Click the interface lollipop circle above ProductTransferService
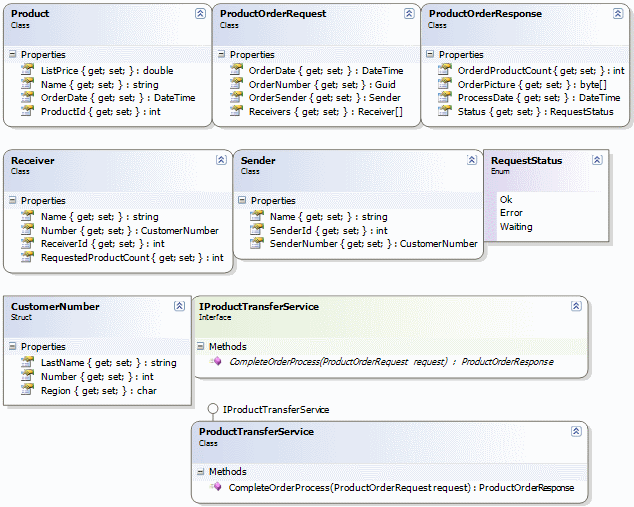This screenshot has height=507, width=634. click(x=212, y=409)
